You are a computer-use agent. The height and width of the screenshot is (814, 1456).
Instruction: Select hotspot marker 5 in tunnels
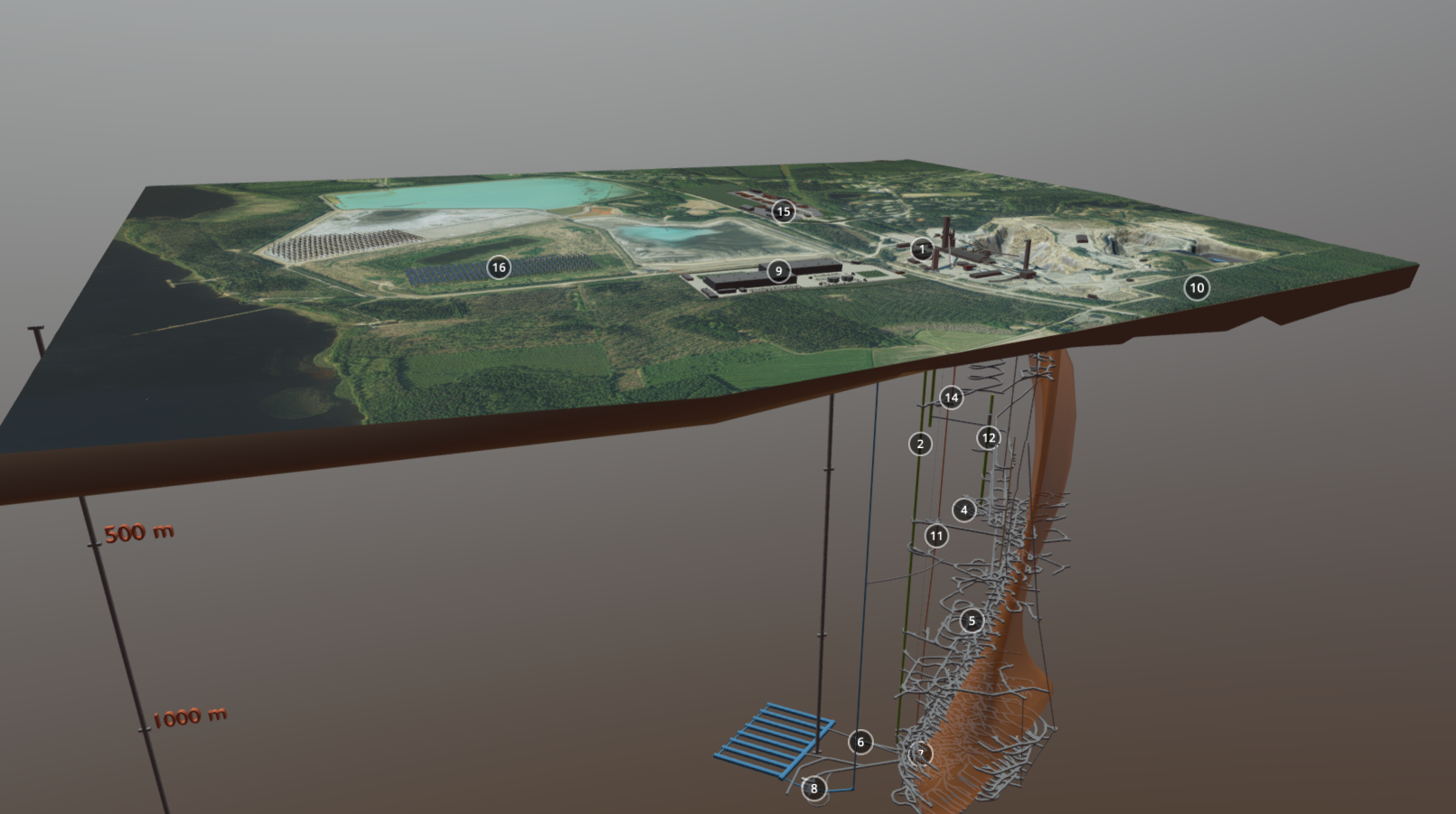click(972, 621)
